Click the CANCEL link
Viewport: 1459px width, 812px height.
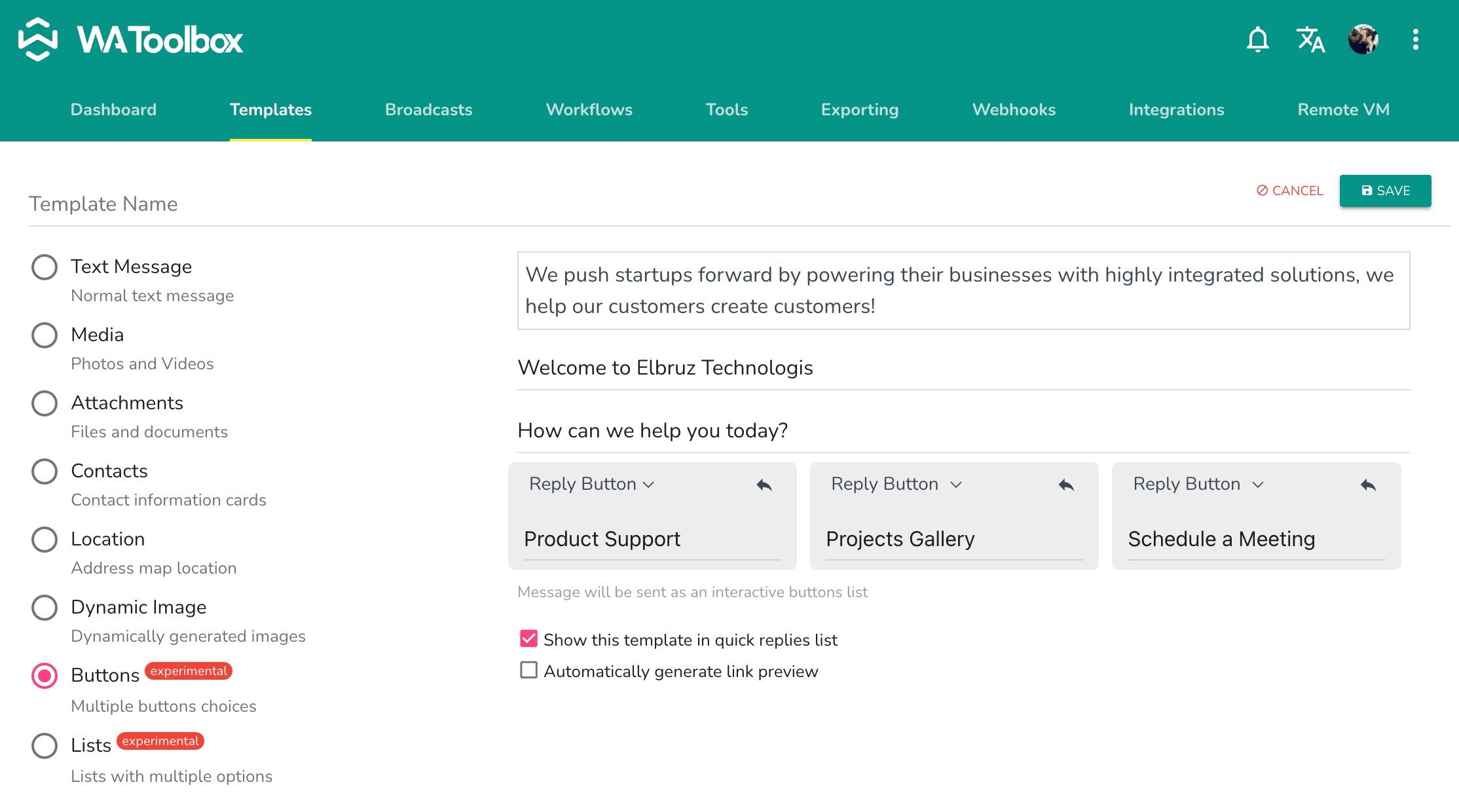[x=1289, y=191]
